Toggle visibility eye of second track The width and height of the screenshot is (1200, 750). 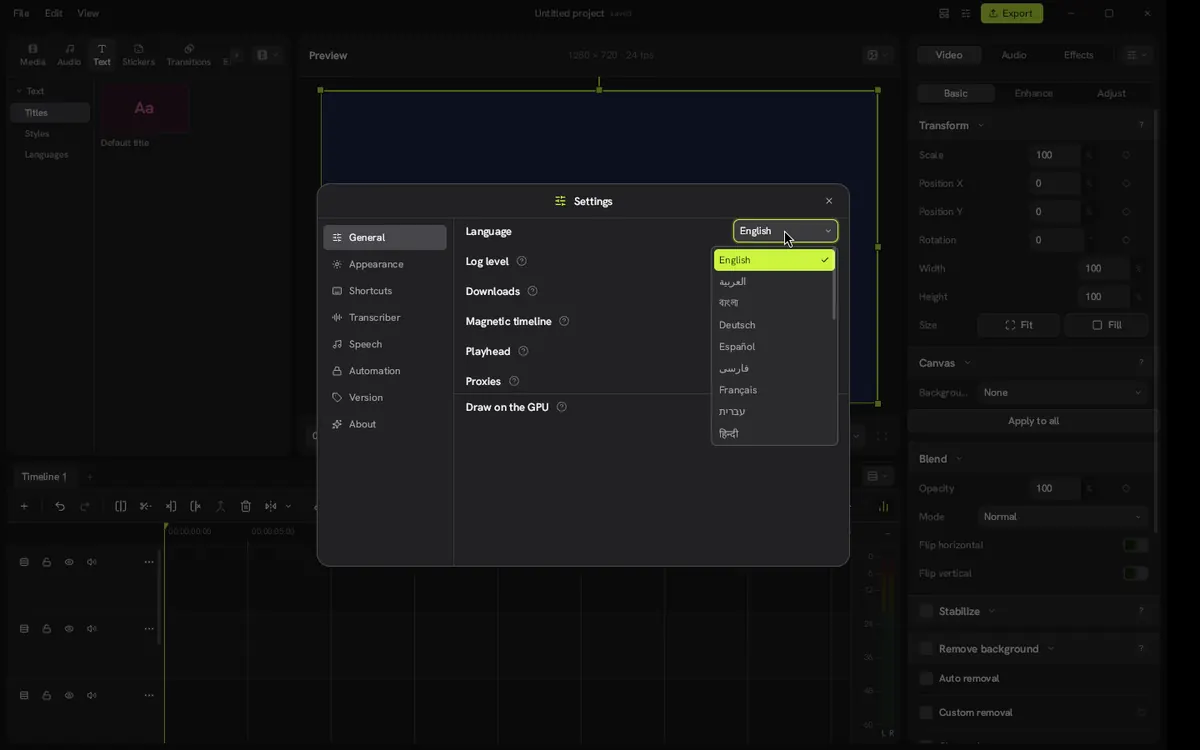coord(69,629)
